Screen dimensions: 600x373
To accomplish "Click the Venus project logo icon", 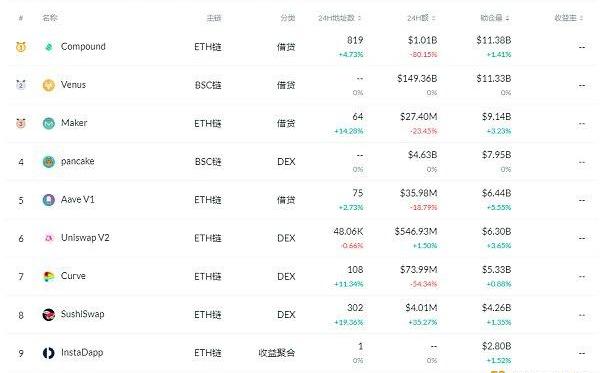I will 49,85.
